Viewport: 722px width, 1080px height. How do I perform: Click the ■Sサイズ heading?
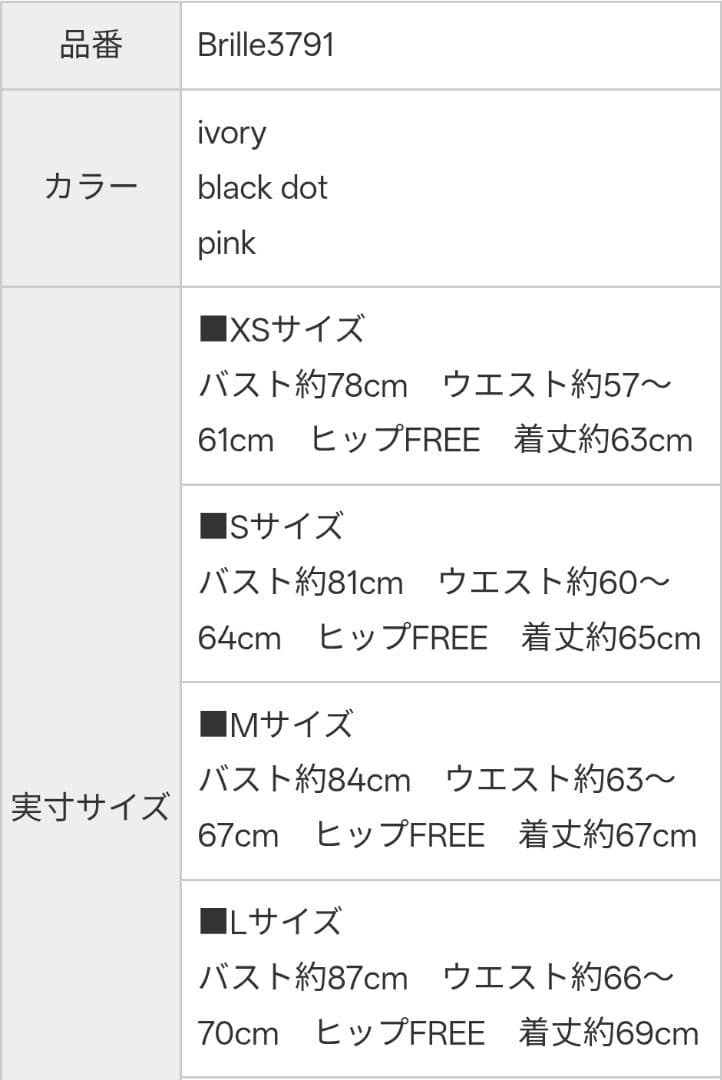272,526
